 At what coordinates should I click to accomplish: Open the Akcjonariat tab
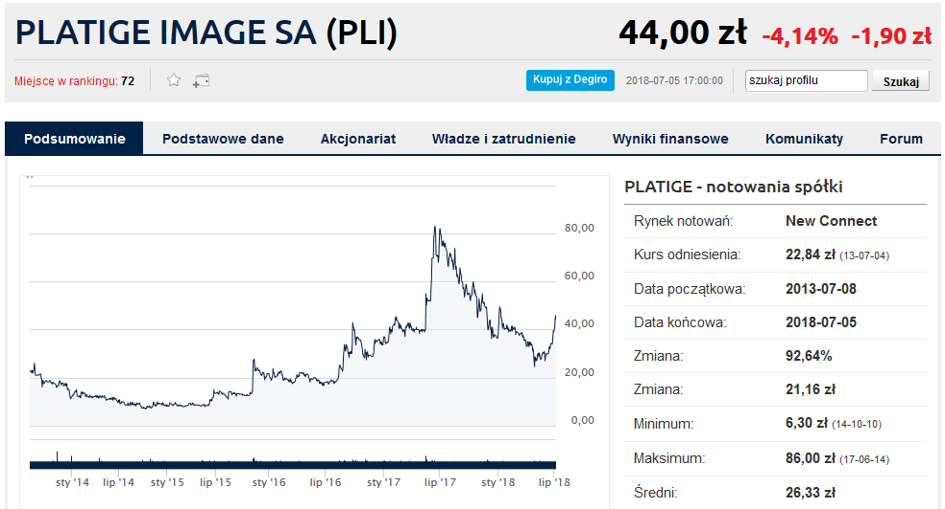358,139
